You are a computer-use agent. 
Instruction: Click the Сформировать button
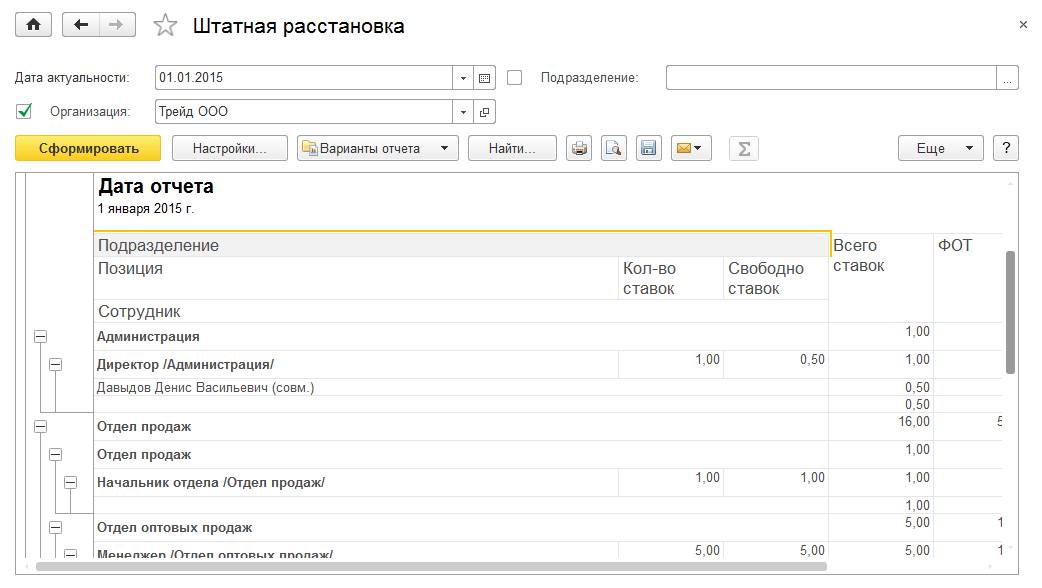88,149
